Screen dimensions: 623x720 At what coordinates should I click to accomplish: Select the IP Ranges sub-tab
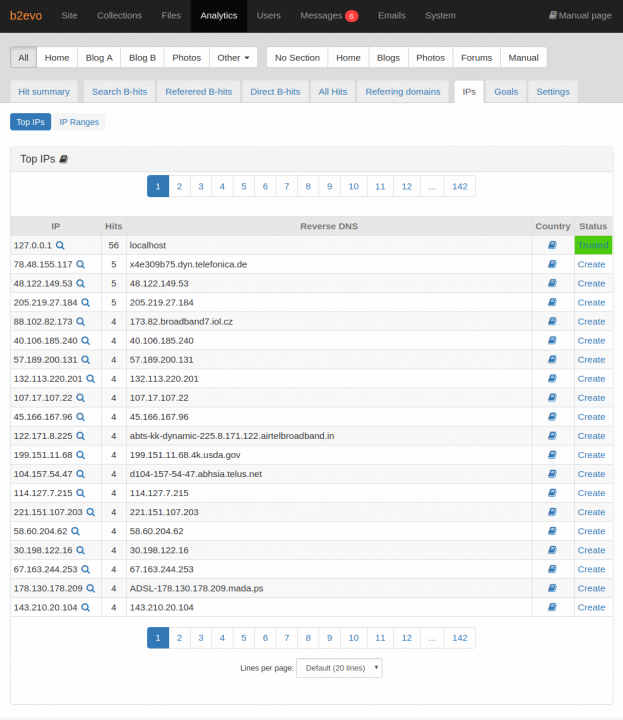pos(79,122)
